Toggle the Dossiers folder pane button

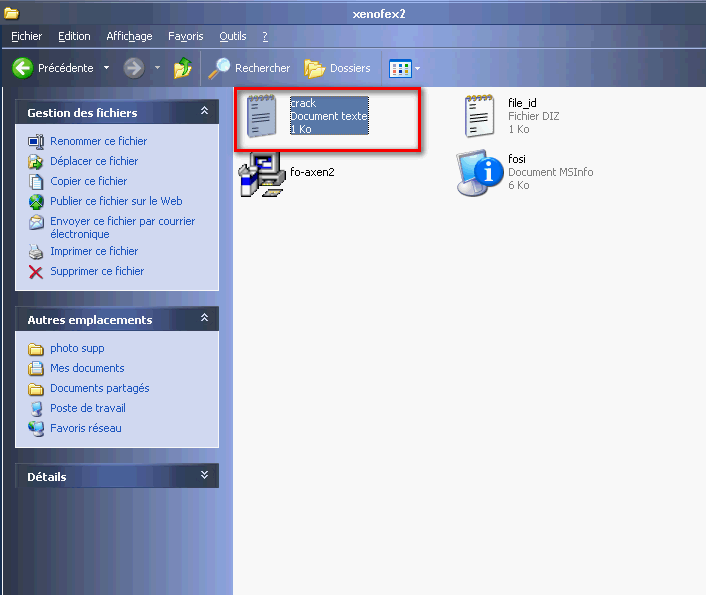[x=337, y=68]
